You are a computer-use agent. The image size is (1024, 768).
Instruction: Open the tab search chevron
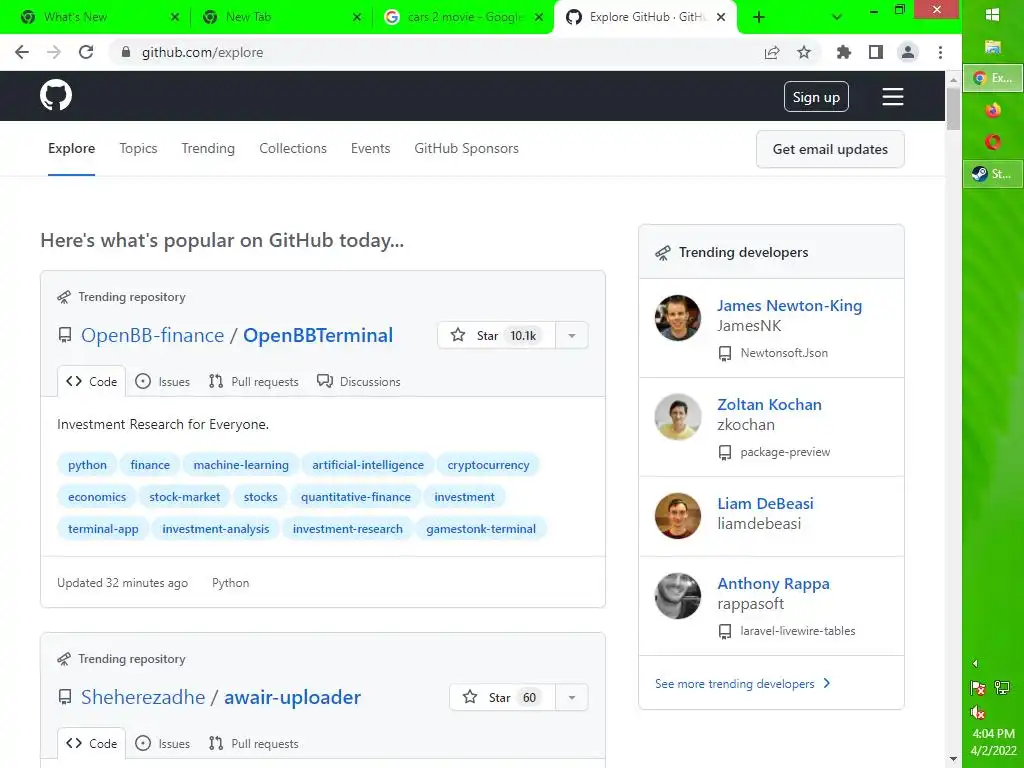coord(837,17)
